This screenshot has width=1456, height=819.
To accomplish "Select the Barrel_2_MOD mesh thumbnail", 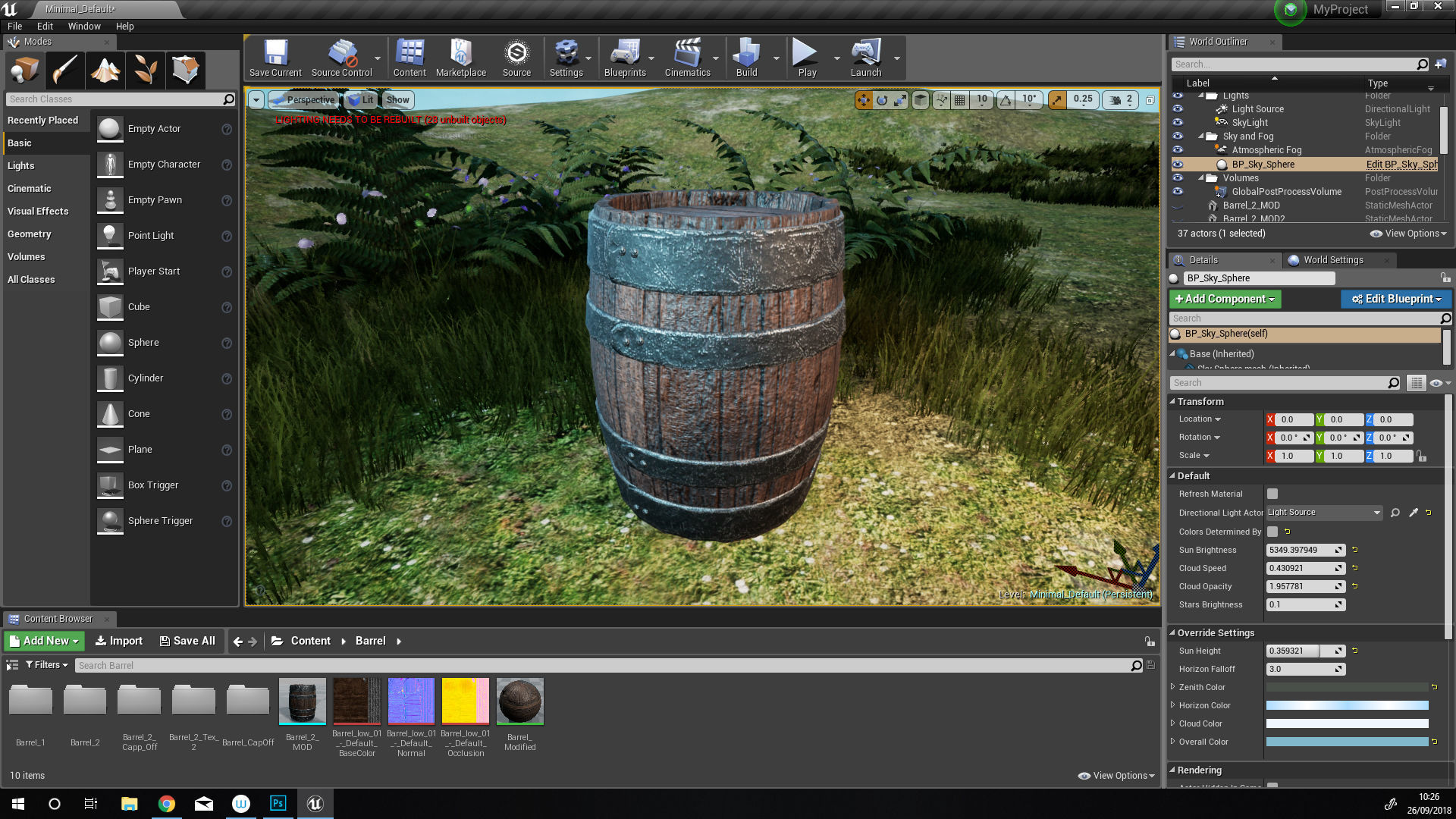I will click(302, 701).
